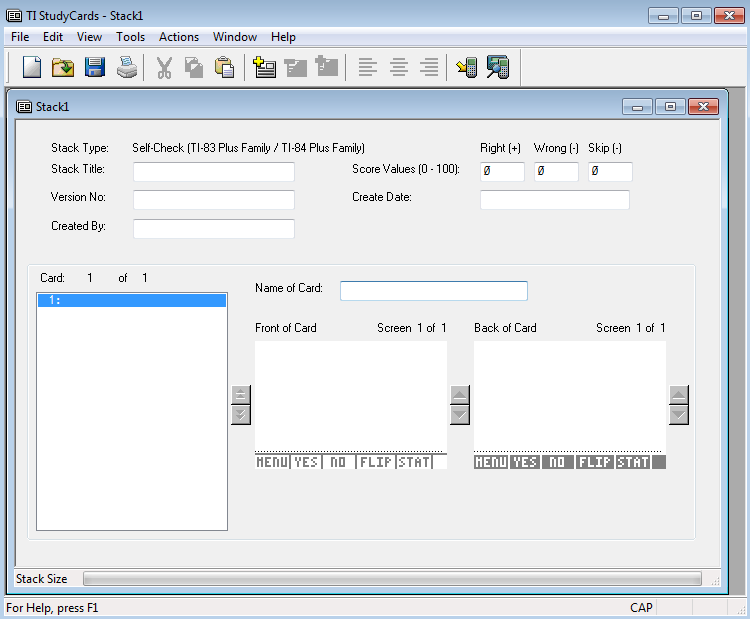The width and height of the screenshot is (750, 619).
Task: Click the Cut scissors icon
Action: click(x=164, y=67)
